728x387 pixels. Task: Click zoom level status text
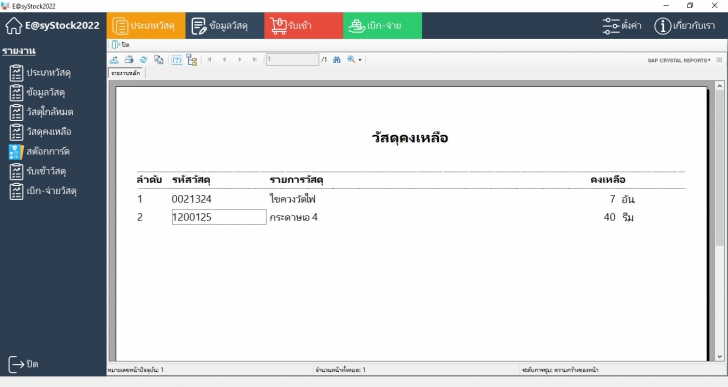point(560,370)
